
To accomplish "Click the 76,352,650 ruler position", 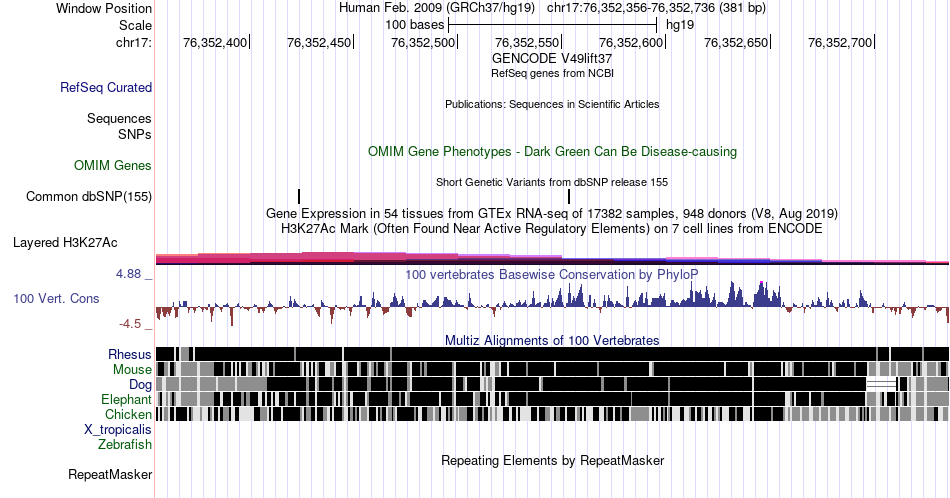I will tap(736, 42).
